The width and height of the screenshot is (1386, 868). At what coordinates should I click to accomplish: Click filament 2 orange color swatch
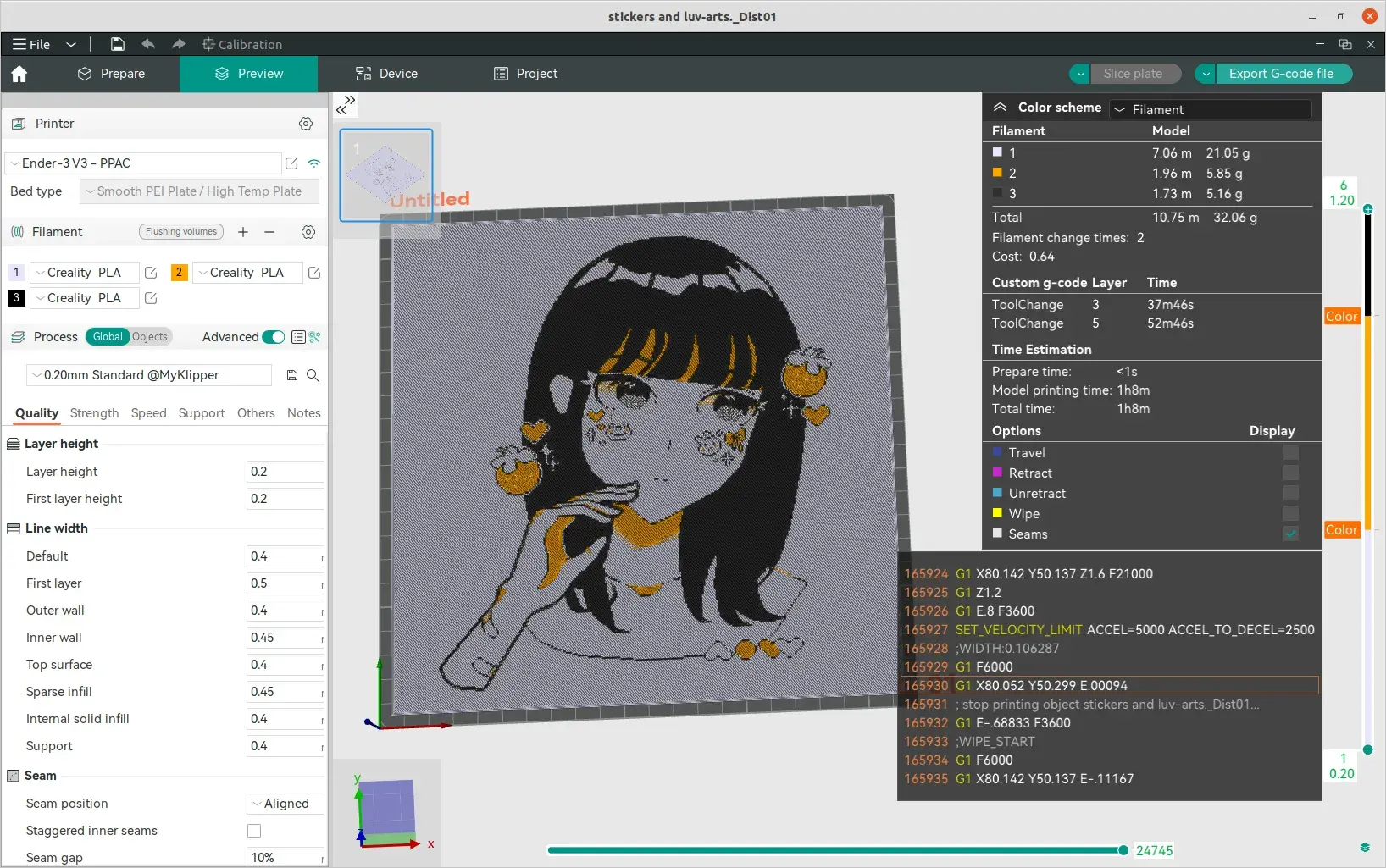coord(179,273)
